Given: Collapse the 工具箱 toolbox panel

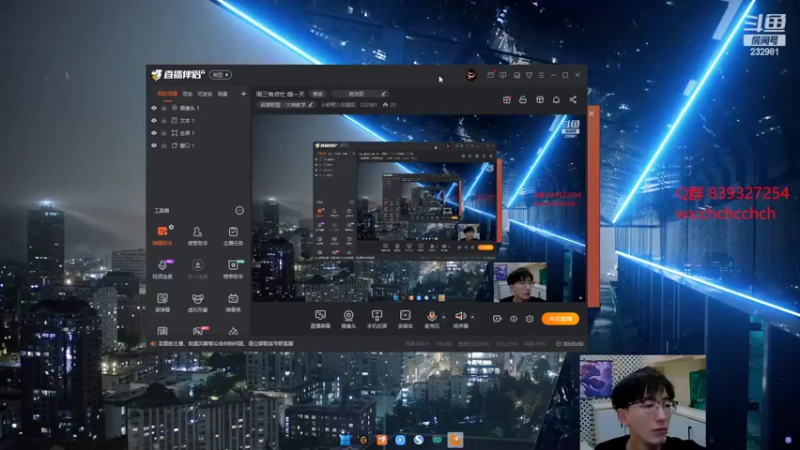Looking at the screenshot, I should pyautogui.click(x=239, y=210).
